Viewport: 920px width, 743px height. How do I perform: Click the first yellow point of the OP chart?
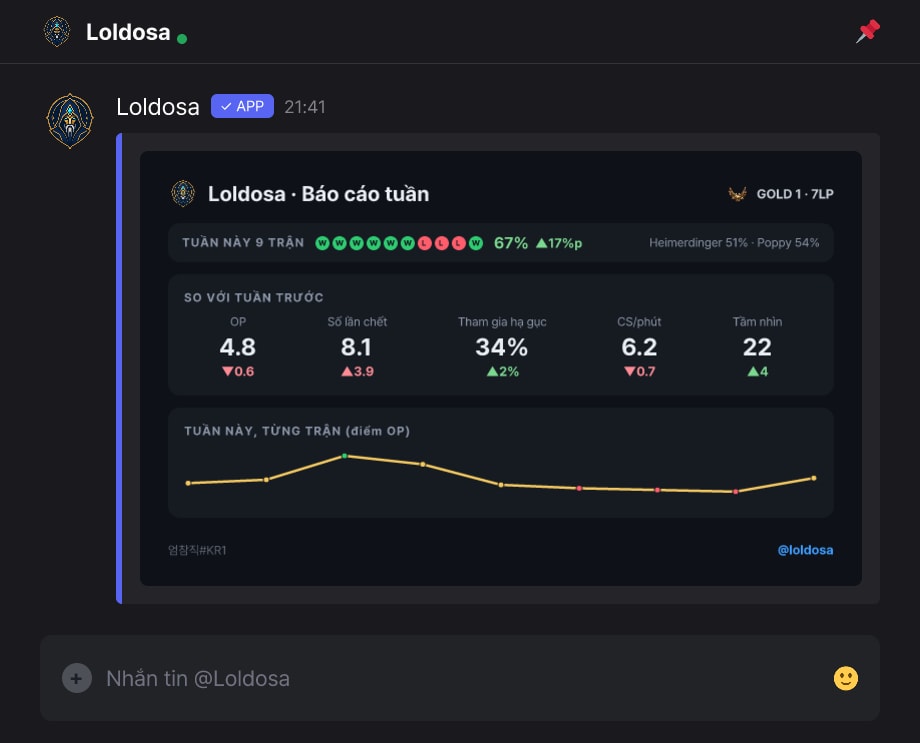pos(188,483)
